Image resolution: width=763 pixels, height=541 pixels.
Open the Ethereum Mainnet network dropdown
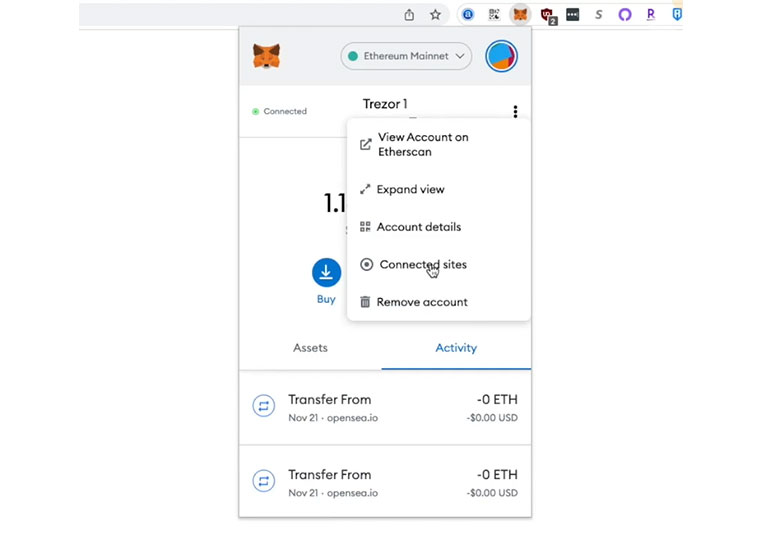point(406,56)
